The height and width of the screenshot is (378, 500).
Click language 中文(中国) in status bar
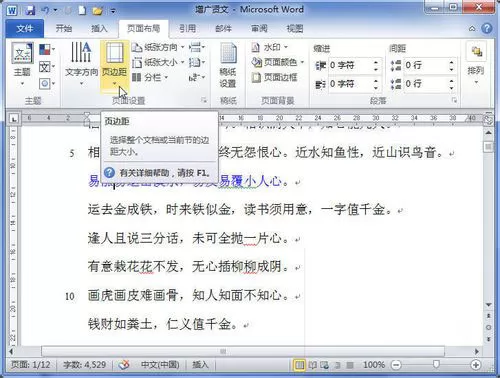coord(160,365)
